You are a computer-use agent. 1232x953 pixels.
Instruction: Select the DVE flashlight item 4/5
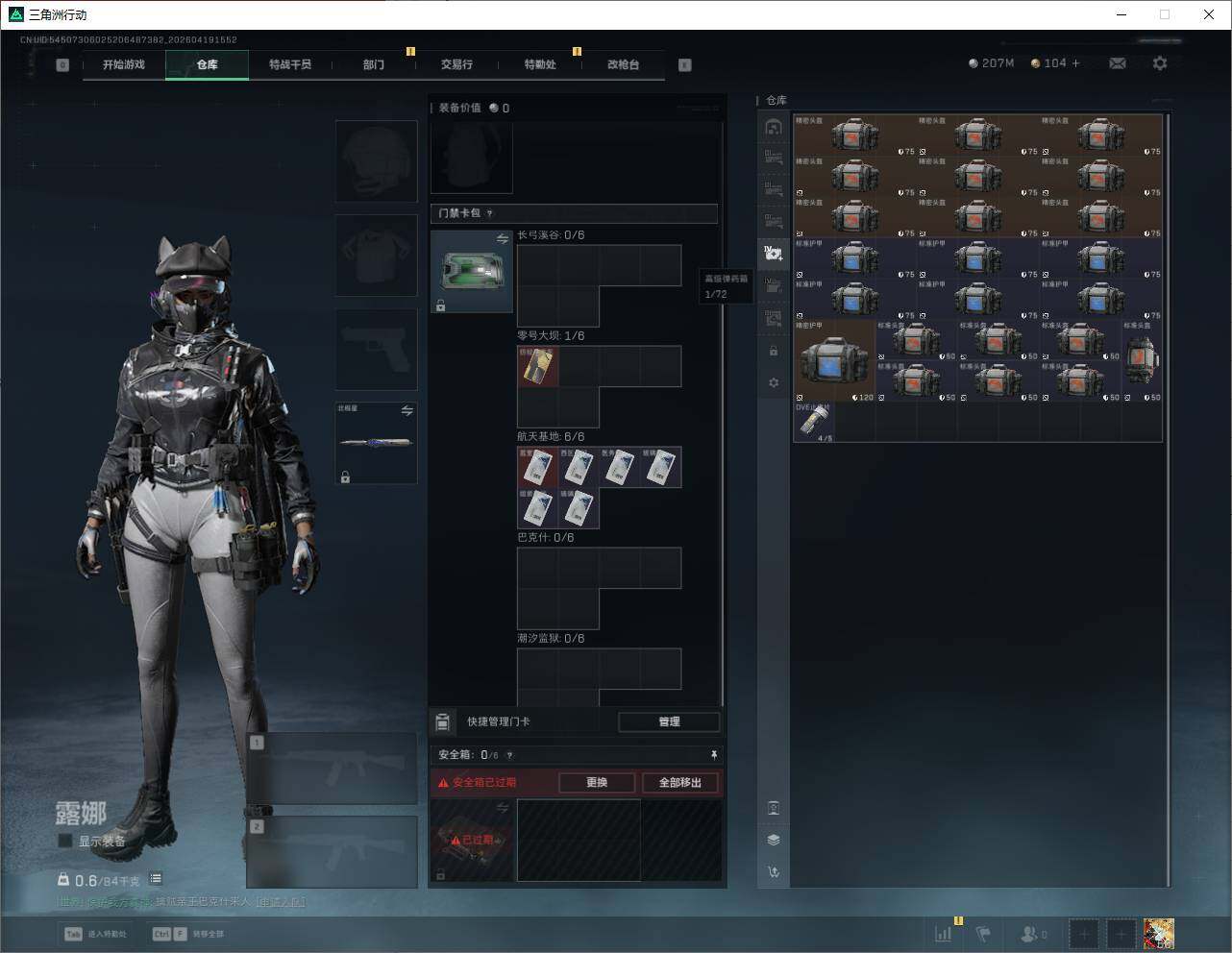click(x=814, y=422)
